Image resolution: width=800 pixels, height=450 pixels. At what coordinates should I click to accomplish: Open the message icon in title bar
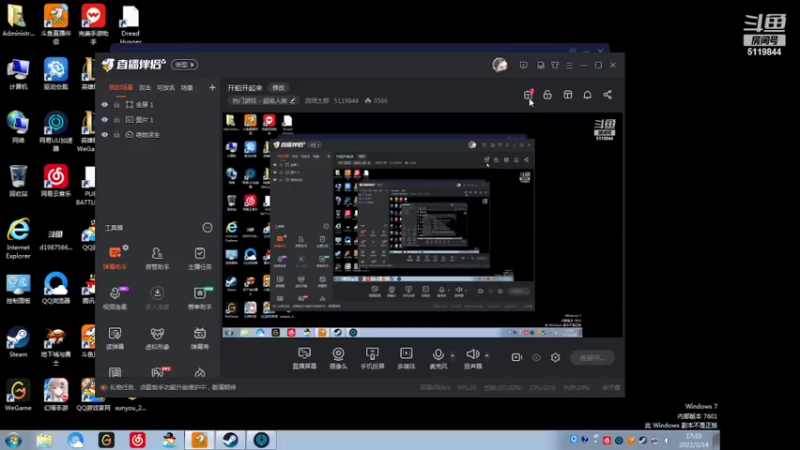click(523, 65)
